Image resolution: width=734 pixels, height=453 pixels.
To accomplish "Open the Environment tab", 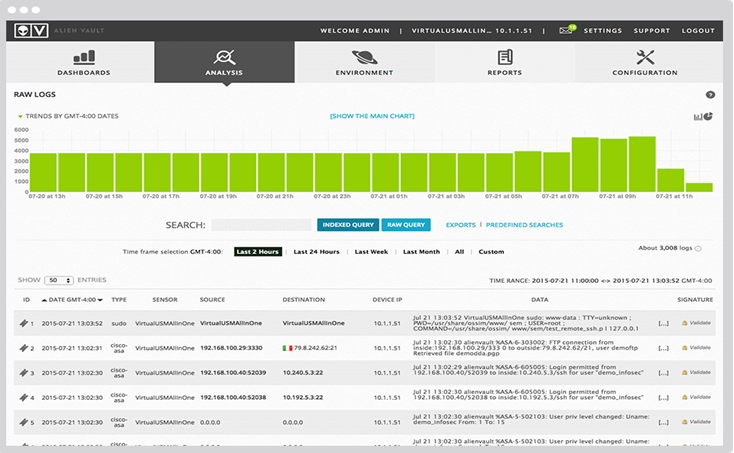I will pyautogui.click(x=364, y=62).
